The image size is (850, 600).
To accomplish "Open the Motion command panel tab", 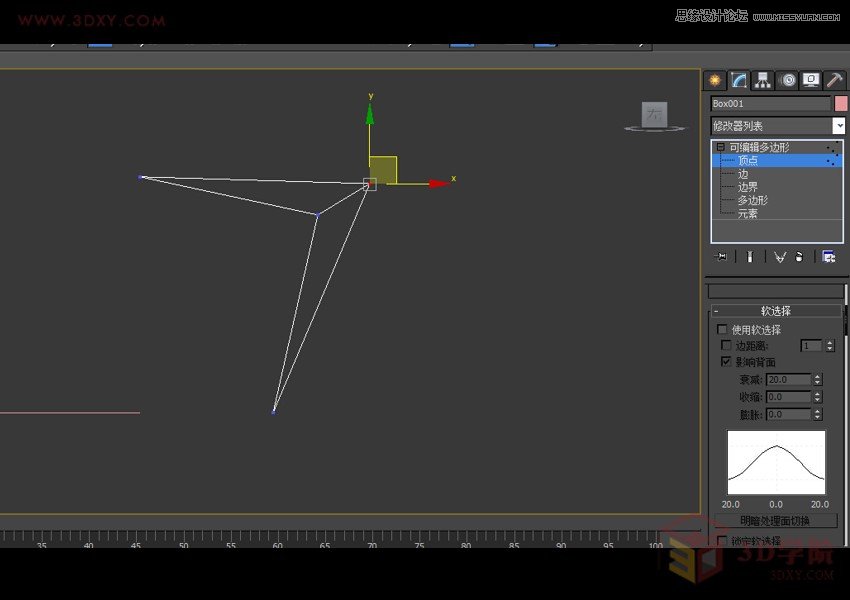I will pyautogui.click(x=788, y=80).
